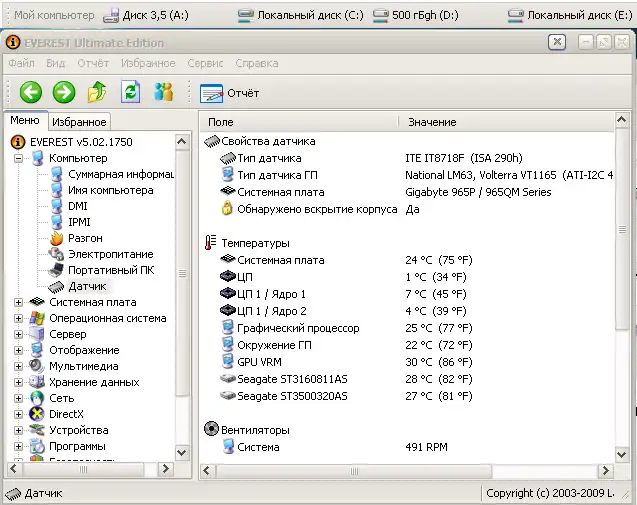
Task: Click the up-folder arrow toolbar icon
Action: 97,93
